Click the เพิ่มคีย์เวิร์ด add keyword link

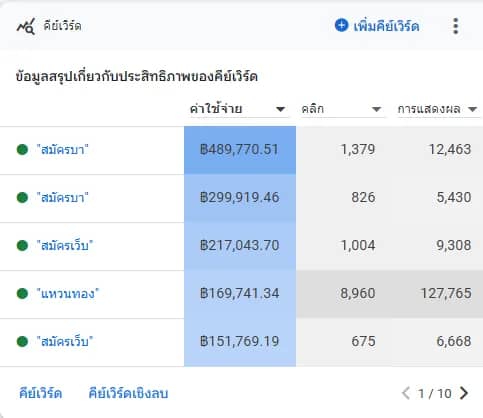(386, 26)
